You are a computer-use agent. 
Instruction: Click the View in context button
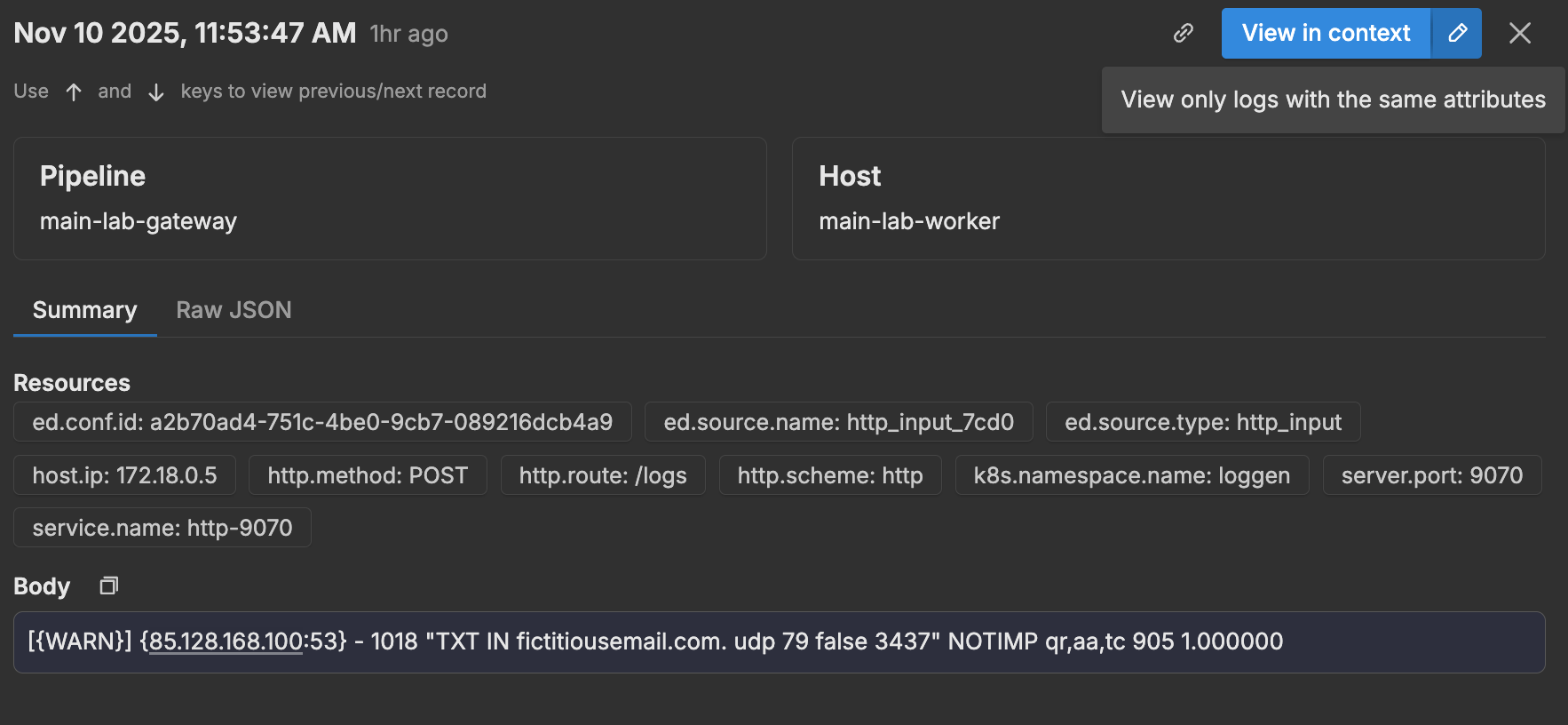(x=1326, y=34)
